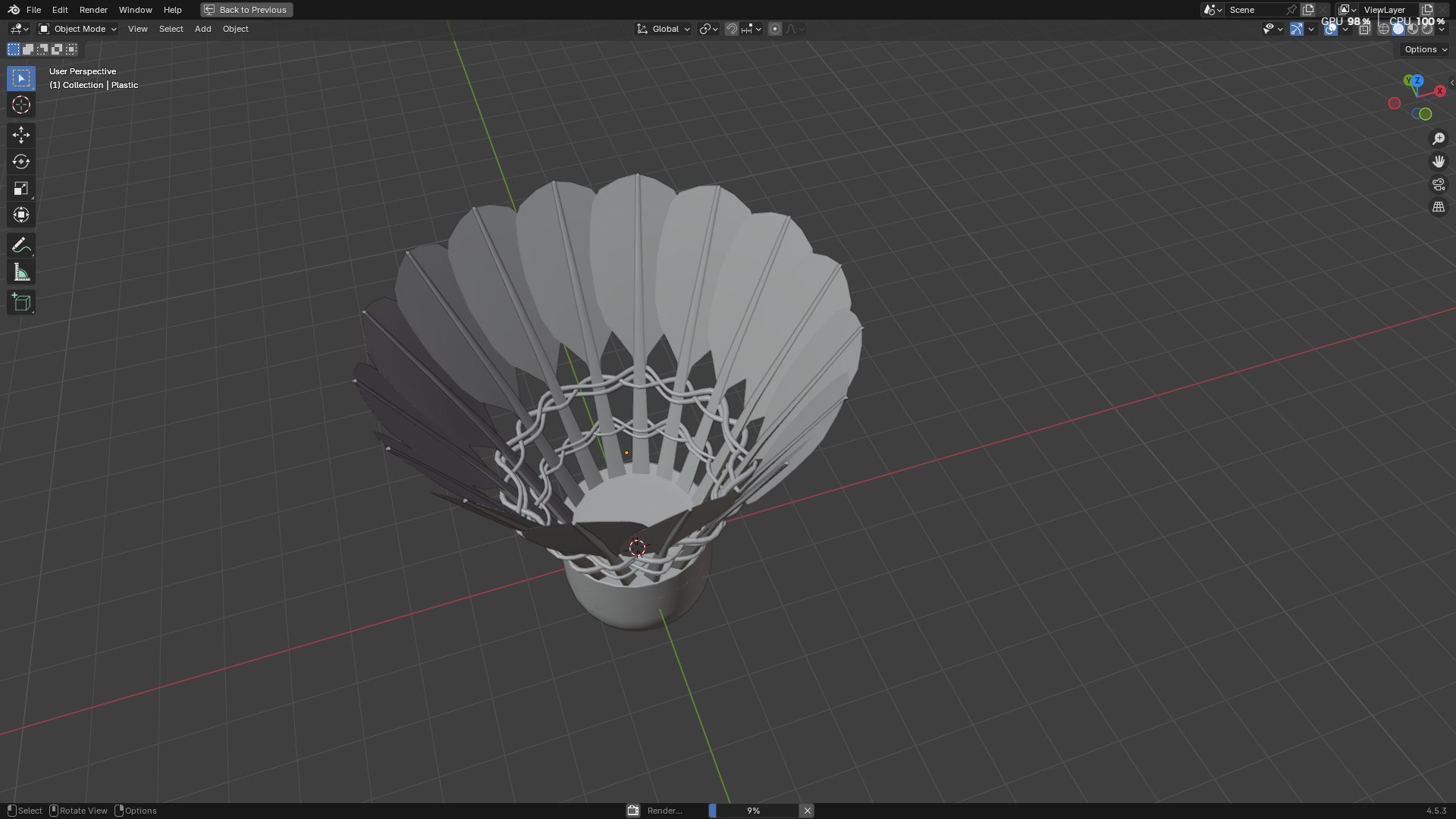Set selection mode to Intersect
The width and height of the screenshot is (1456, 819).
pos(71,49)
